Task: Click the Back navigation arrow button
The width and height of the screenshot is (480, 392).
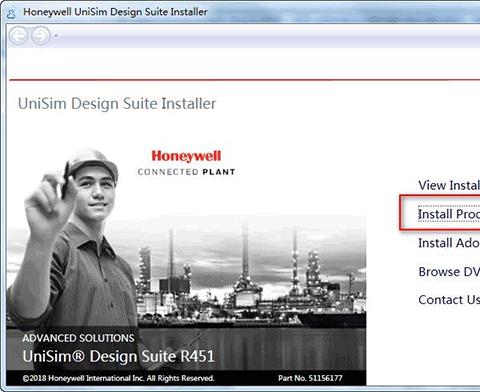Action: 18,36
